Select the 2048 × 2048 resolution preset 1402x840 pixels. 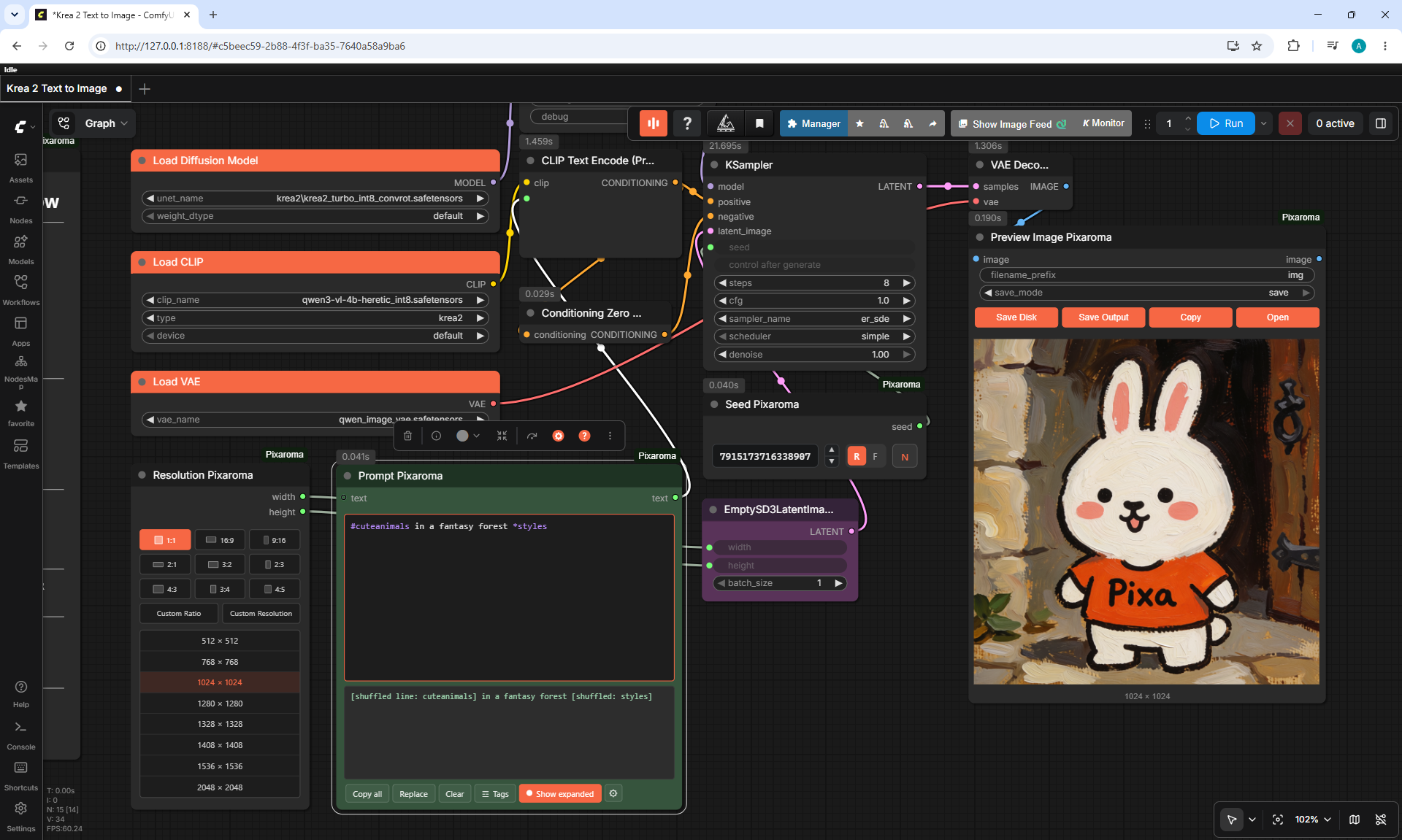[220, 787]
